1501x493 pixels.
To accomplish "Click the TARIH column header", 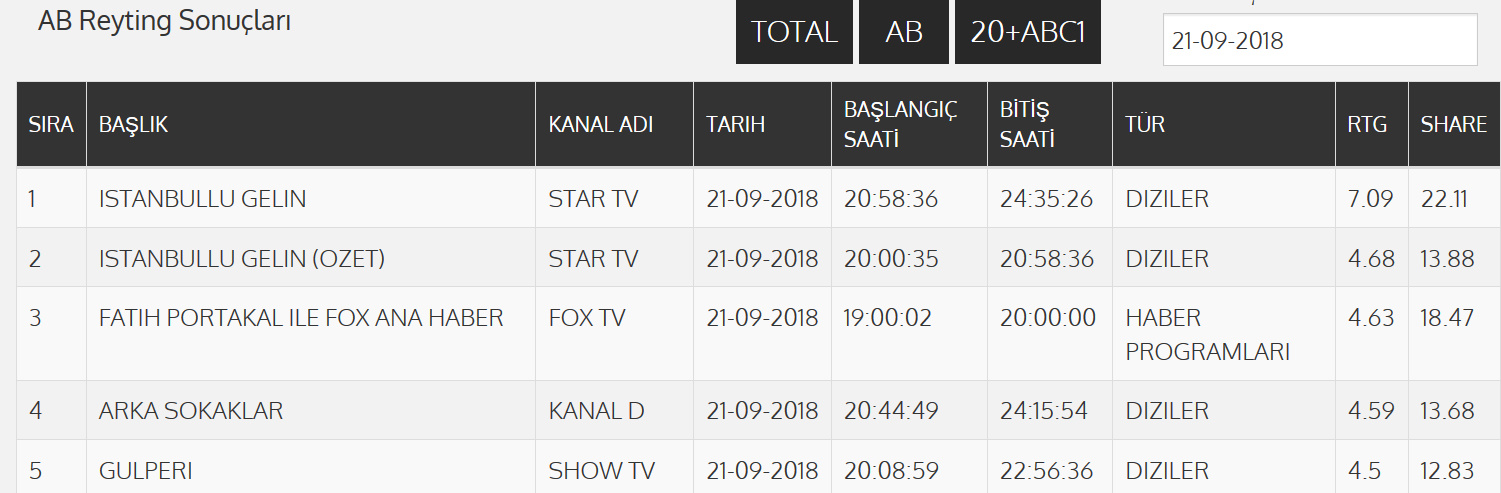I will click(735, 125).
